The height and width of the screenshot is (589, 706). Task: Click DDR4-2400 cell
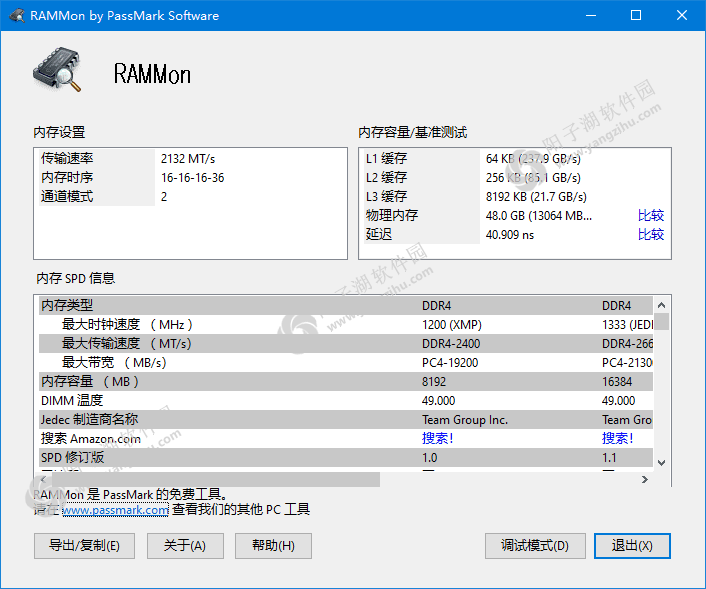coord(451,344)
